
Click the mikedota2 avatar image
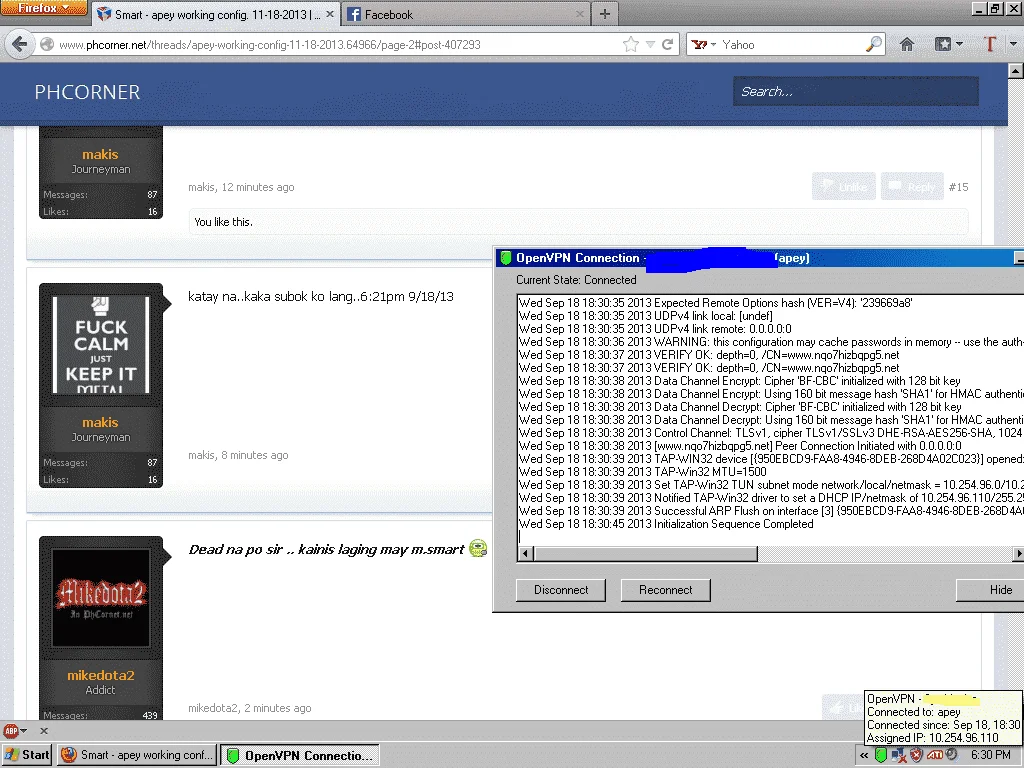point(101,598)
